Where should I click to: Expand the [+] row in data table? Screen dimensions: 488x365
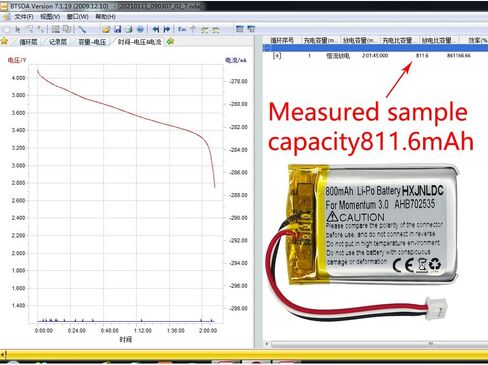coord(277,56)
